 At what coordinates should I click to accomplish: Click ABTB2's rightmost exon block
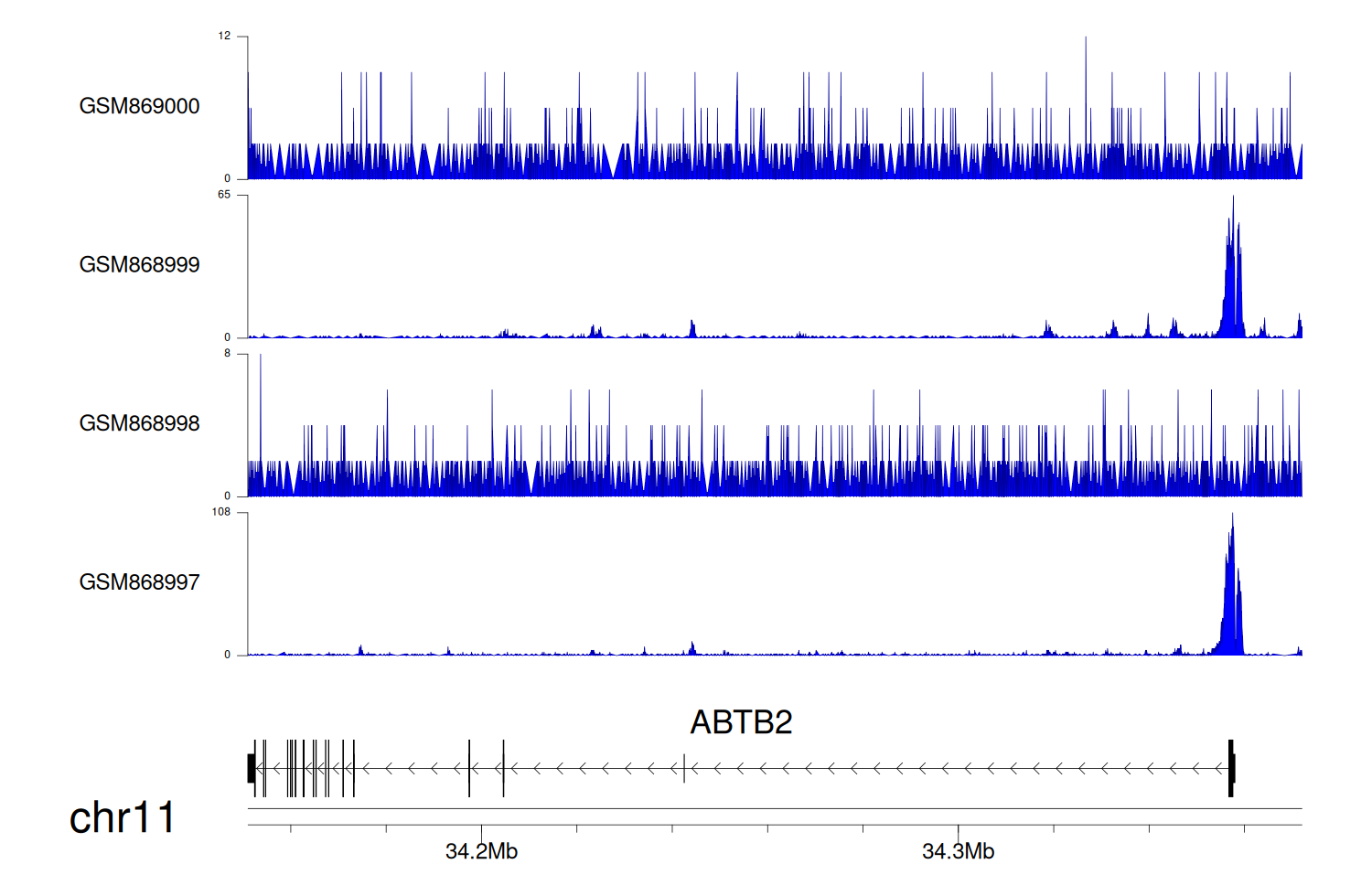point(1231,768)
